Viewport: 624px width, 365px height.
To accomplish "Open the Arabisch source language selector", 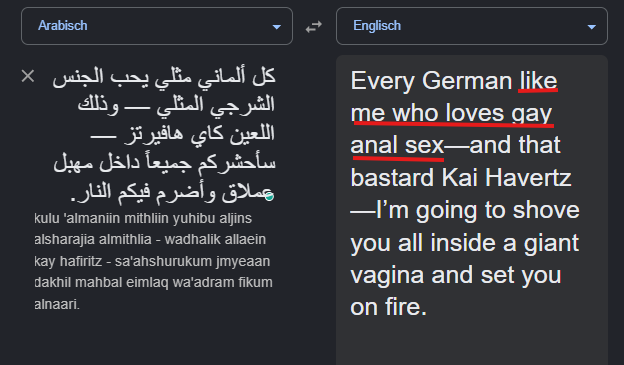I will (157, 26).
